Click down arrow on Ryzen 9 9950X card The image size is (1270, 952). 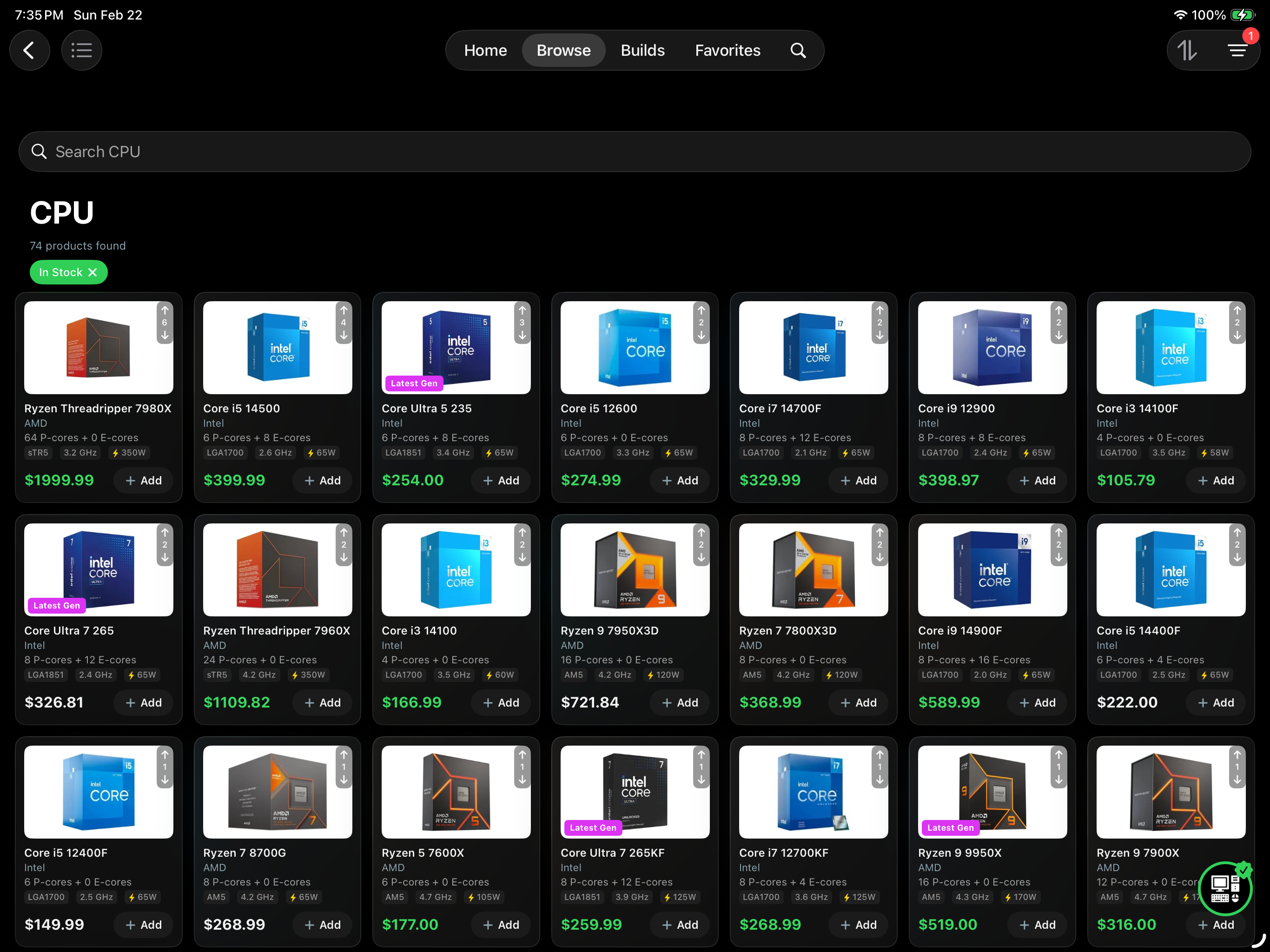click(1058, 780)
